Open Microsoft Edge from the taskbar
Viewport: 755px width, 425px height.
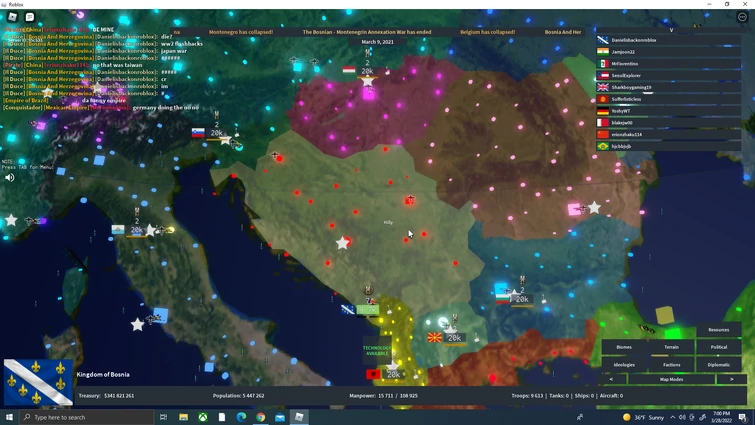241,417
